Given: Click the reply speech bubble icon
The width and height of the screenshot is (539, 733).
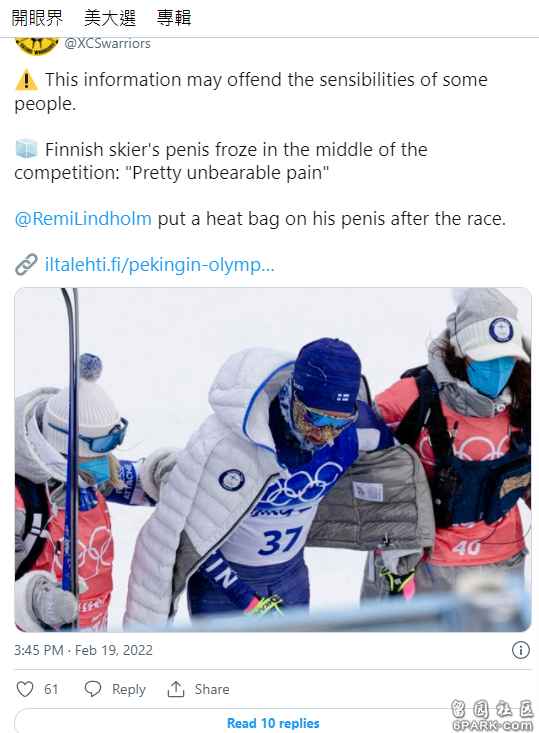Looking at the screenshot, I should (93, 689).
